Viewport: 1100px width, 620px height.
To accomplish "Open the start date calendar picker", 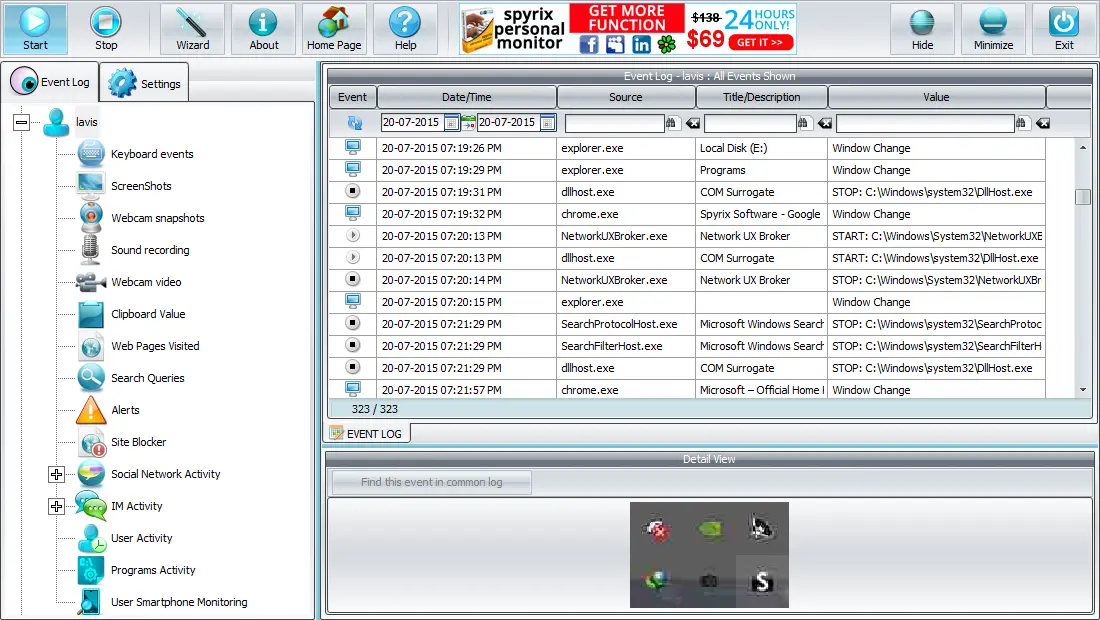I will pyautogui.click(x=452, y=123).
